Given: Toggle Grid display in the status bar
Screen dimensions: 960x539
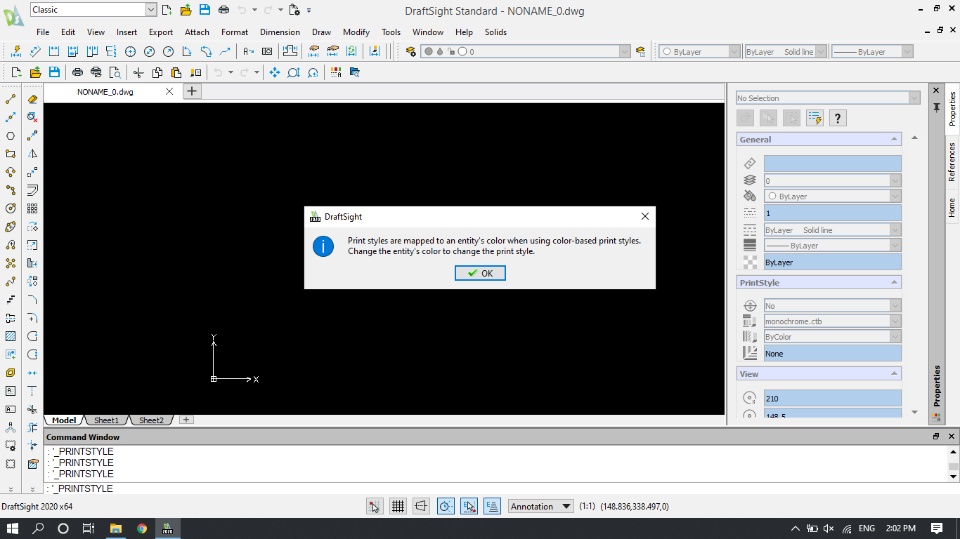Looking at the screenshot, I should pyautogui.click(x=398, y=506).
